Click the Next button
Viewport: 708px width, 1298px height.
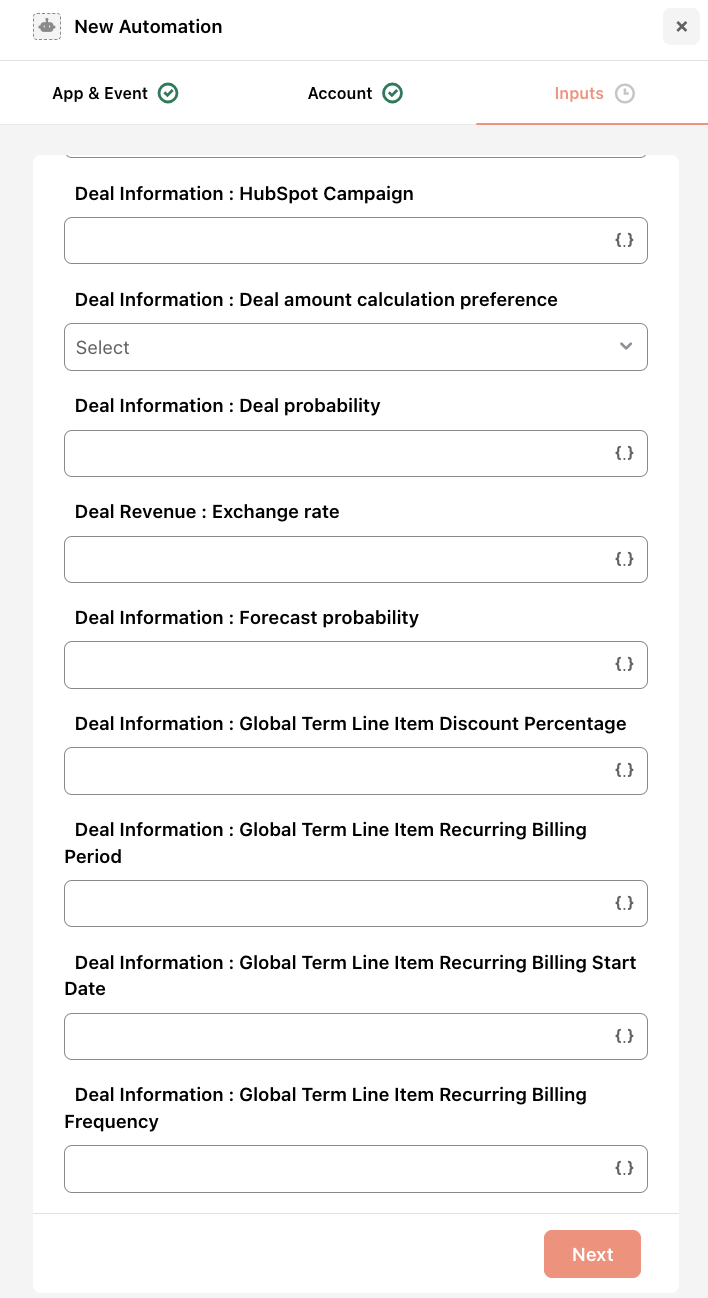point(592,1254)
